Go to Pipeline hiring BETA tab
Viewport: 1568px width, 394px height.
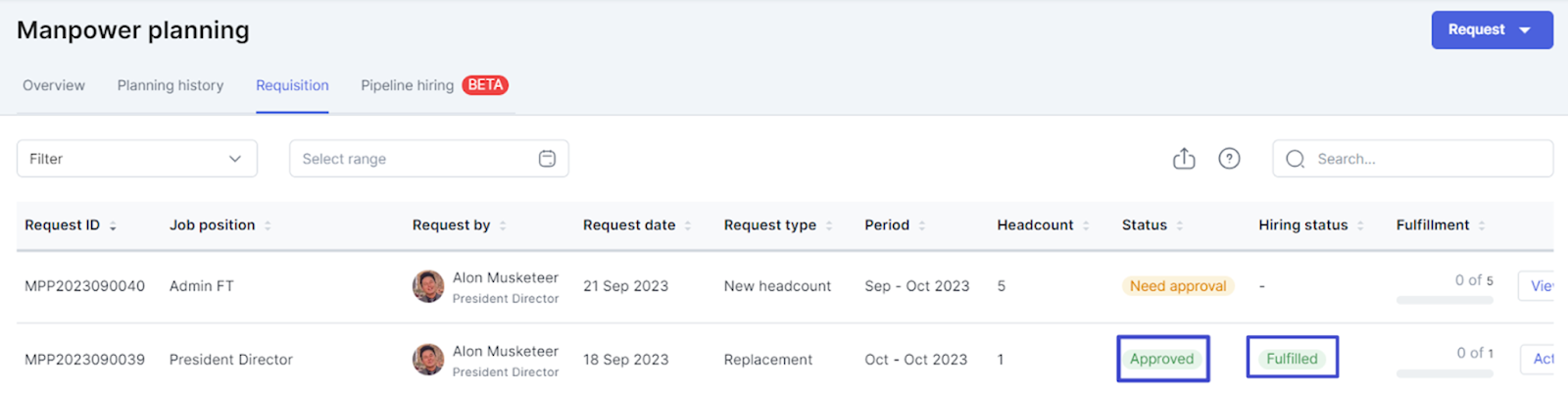[x=433, y=85]
